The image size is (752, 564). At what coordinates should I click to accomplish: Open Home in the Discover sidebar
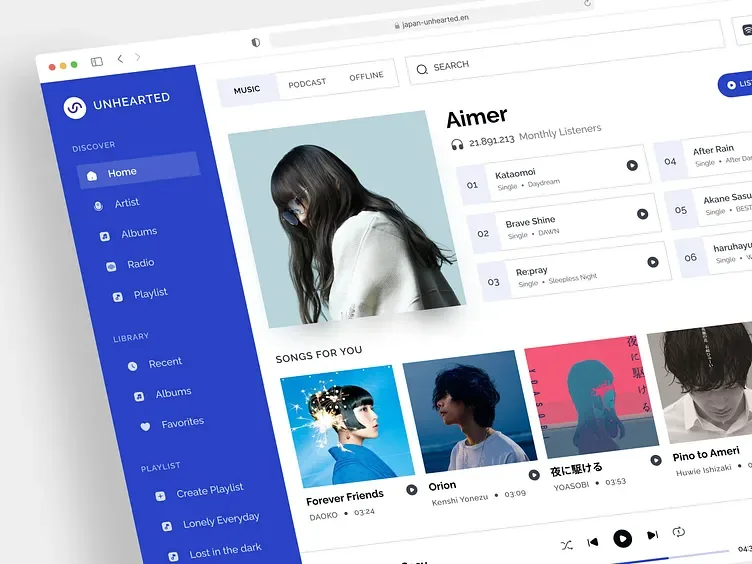138,170
